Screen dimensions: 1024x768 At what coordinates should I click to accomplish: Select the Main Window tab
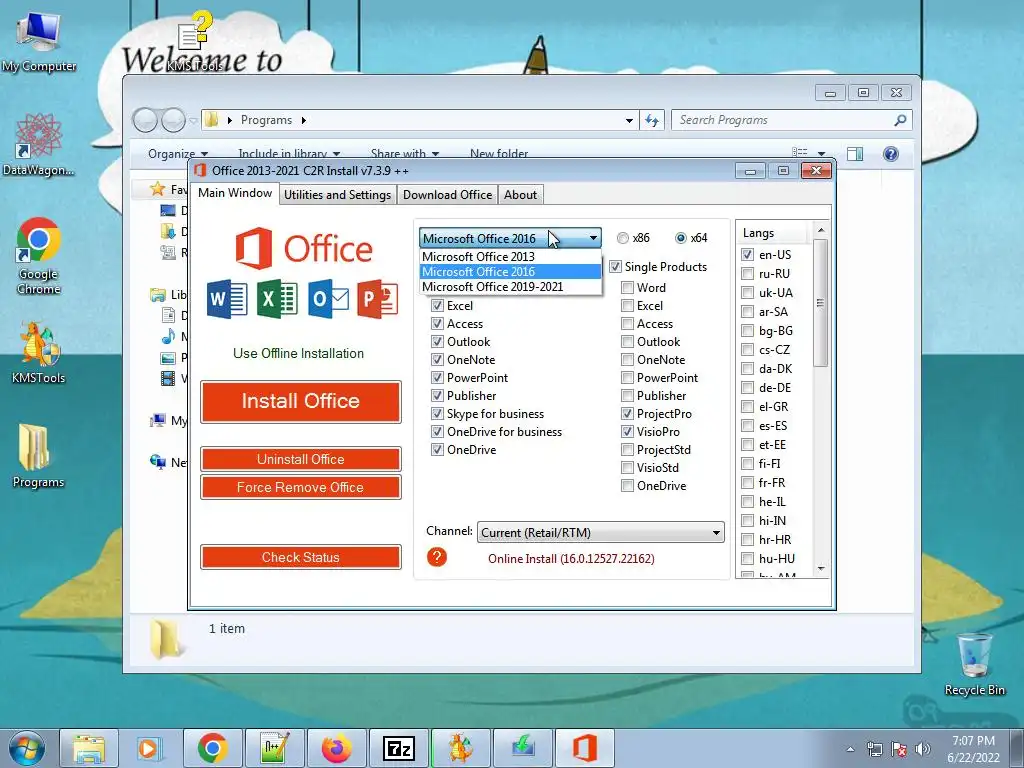point(235,193)
